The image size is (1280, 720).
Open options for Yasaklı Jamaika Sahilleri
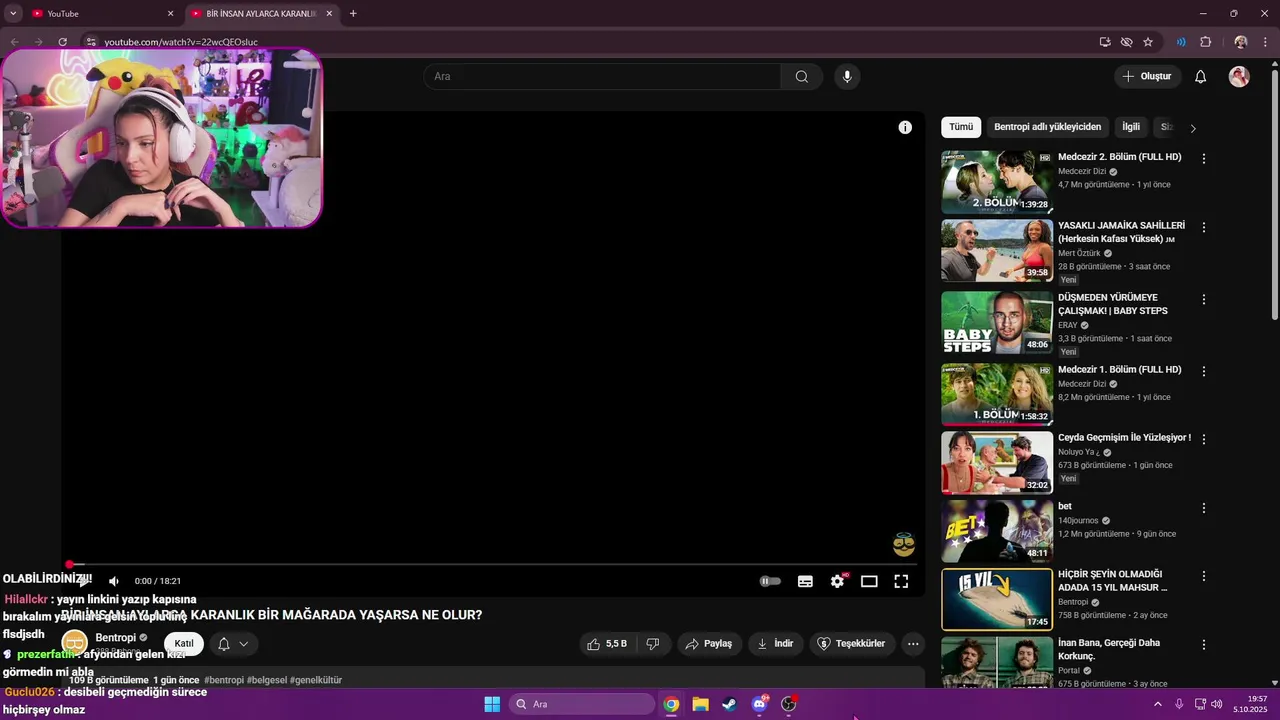point(1204,228)
